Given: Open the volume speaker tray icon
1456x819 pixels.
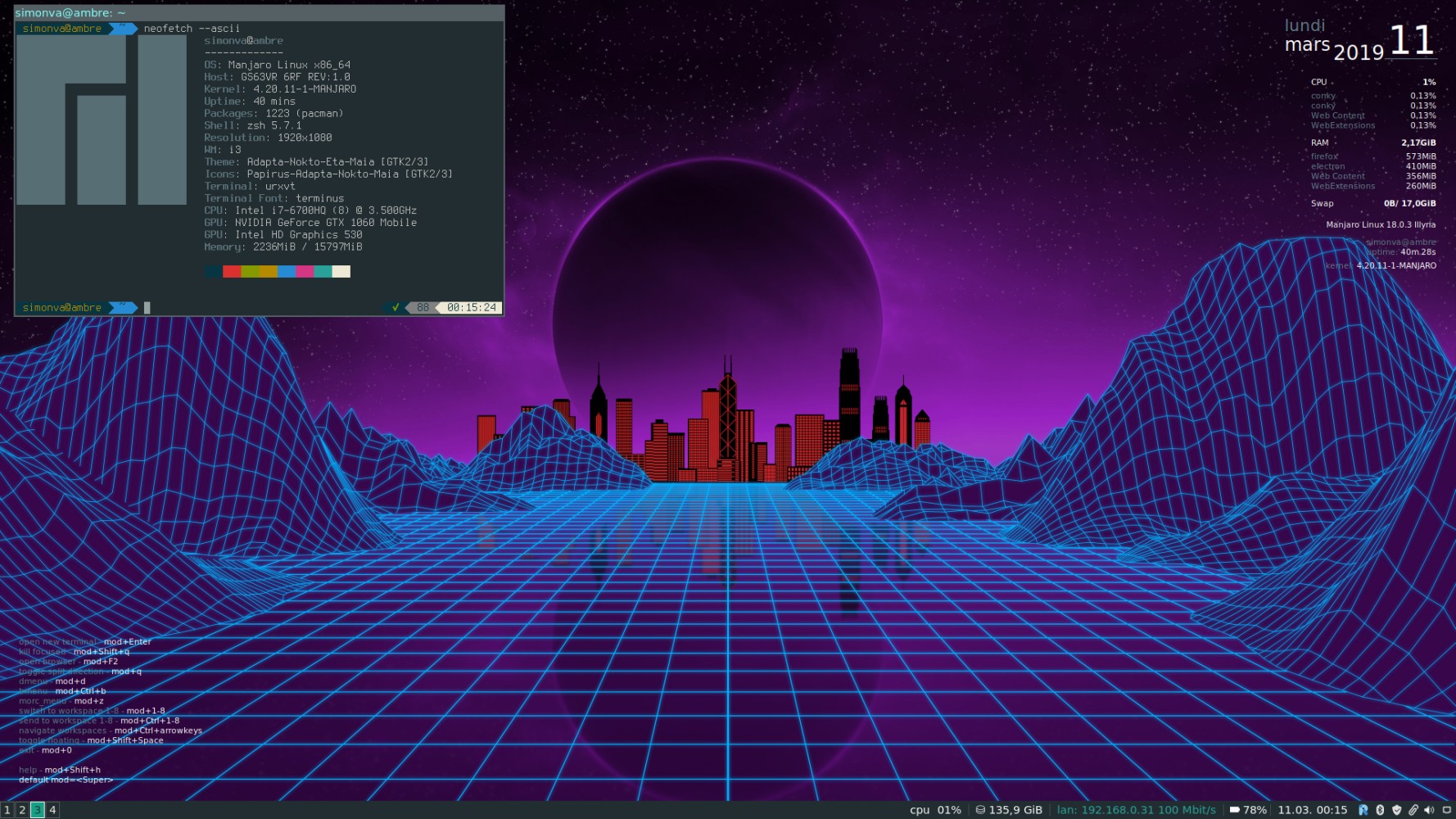Looking at the screenshot, I should [x=1430, y=810].
